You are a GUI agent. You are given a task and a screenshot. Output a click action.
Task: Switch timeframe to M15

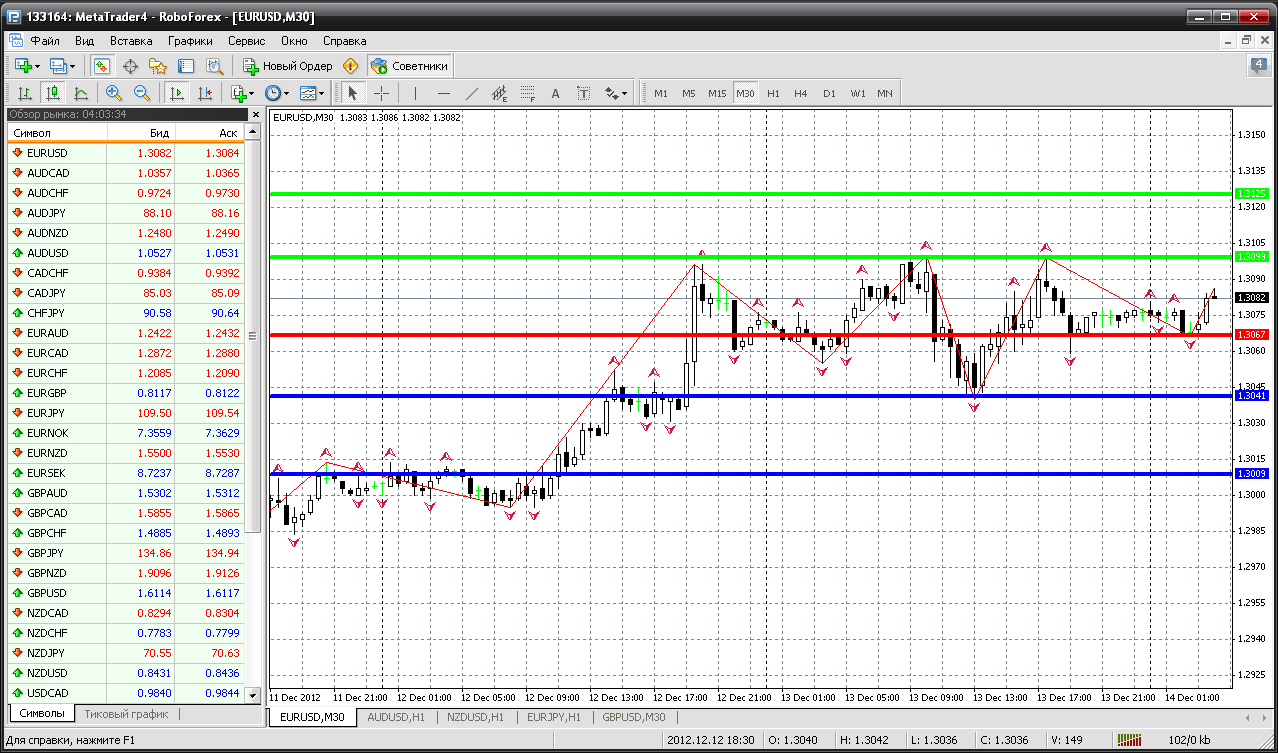(717, 93)
